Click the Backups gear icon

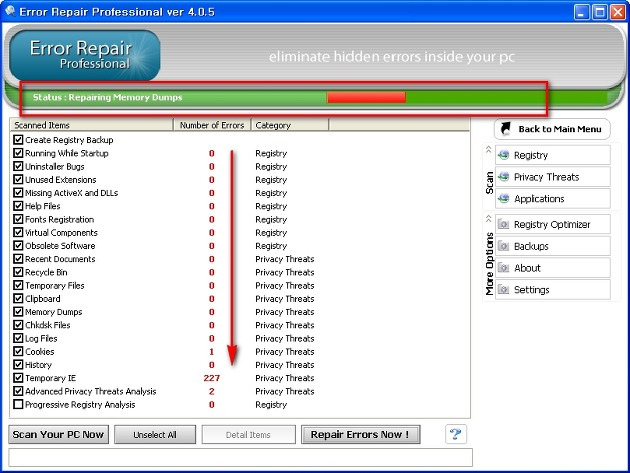point(503,246)
